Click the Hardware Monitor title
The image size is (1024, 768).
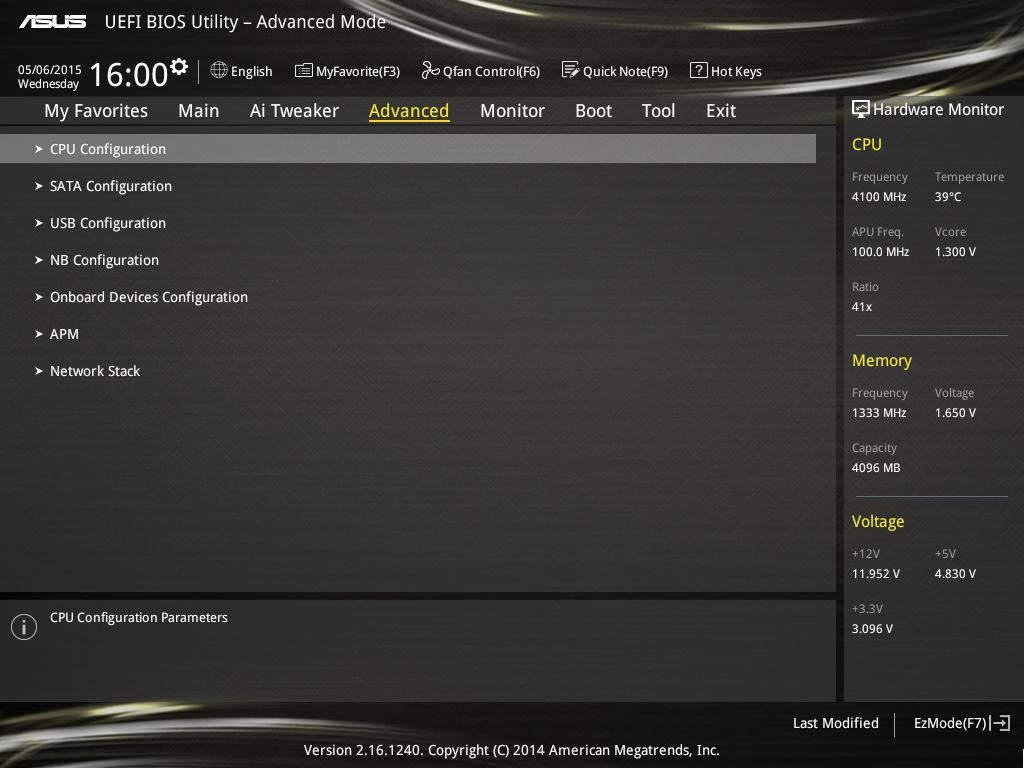click(938, 110)
